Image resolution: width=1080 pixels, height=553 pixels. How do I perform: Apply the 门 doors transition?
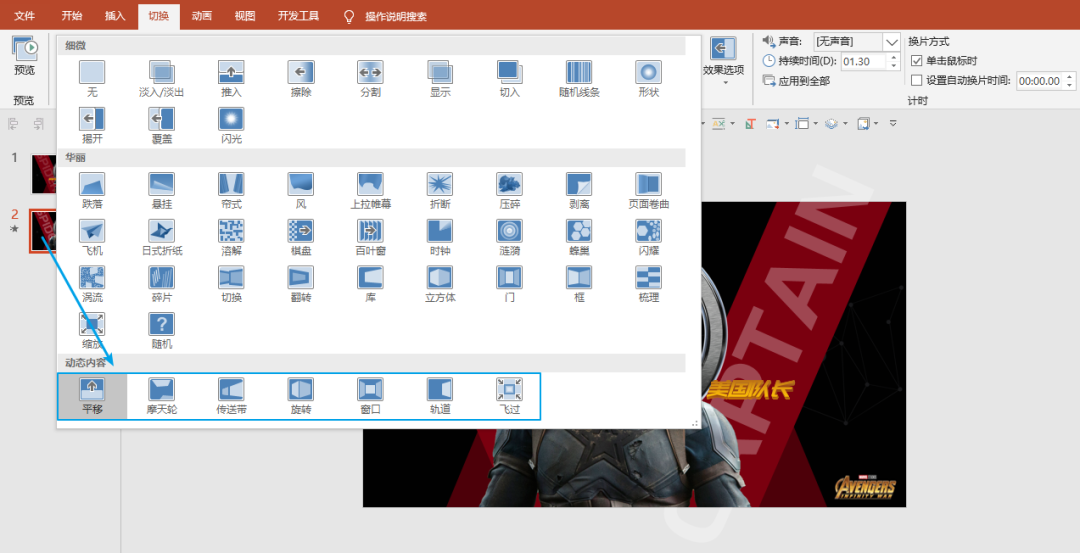[x=510, y=284]
